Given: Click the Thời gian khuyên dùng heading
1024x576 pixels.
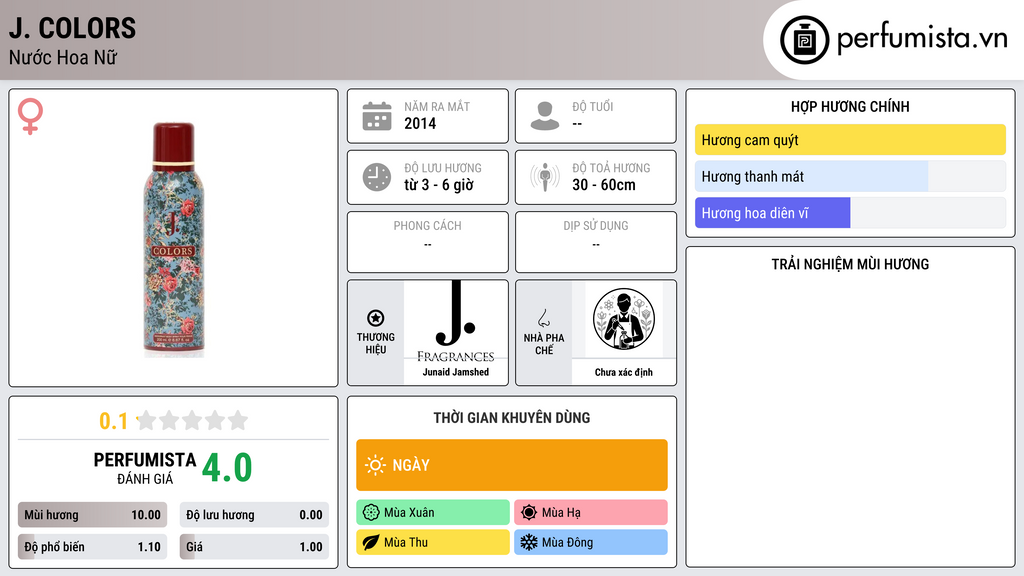Looking at the screenshot, I should tap(512, 418).
